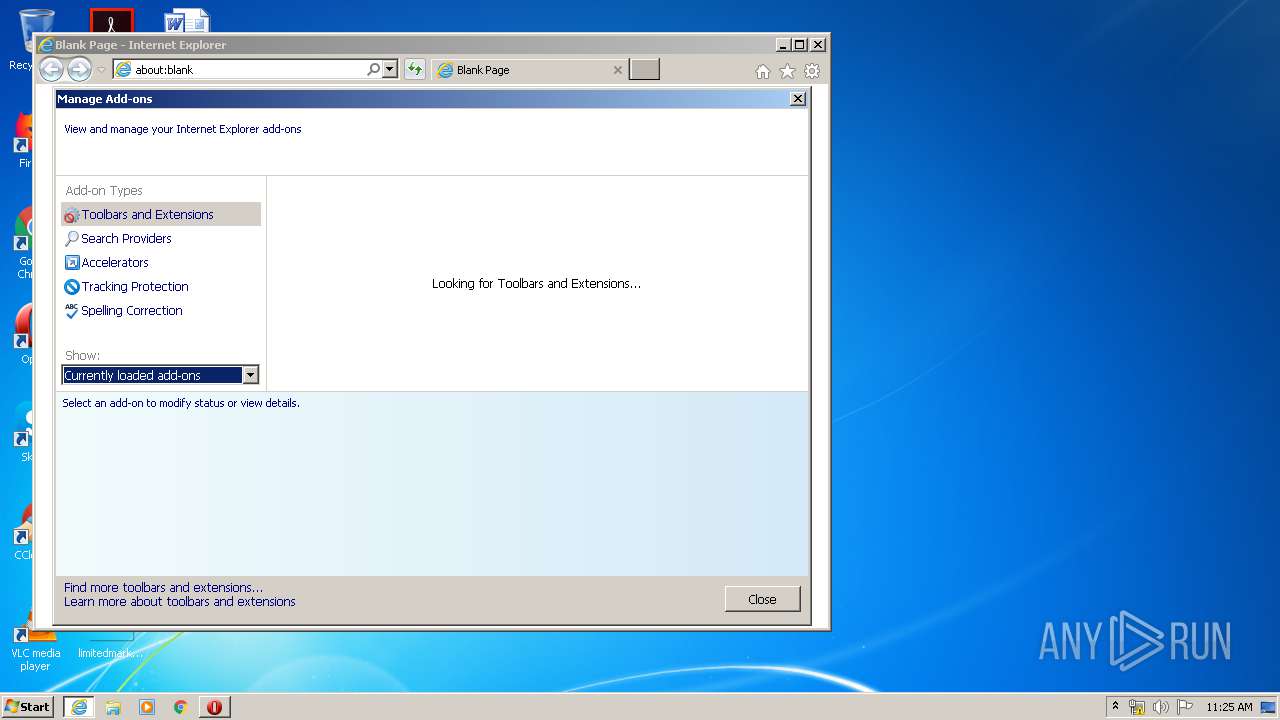The height and width of the screenshot is (720, 1280).
Task: Open Windows Media Player taskbar icon
Action: coord(147,707)
